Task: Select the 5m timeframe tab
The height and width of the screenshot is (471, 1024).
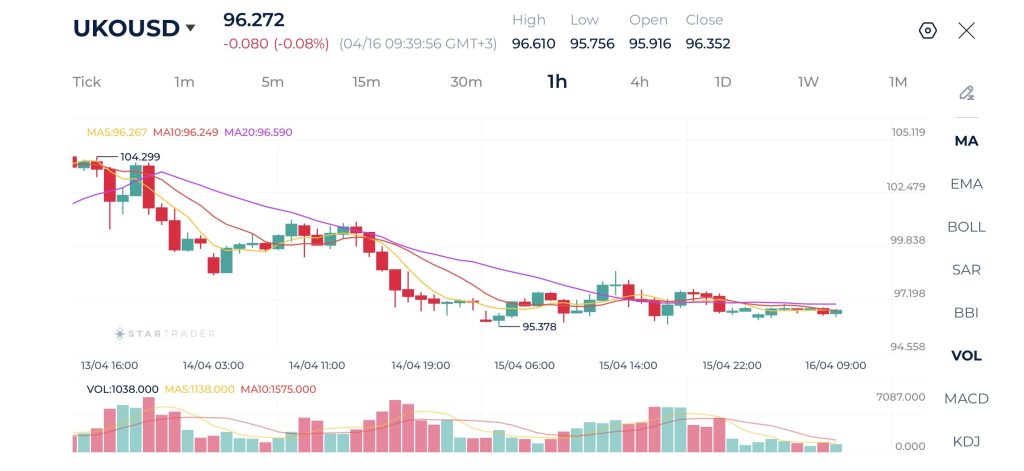Action: tap(273, 82)
